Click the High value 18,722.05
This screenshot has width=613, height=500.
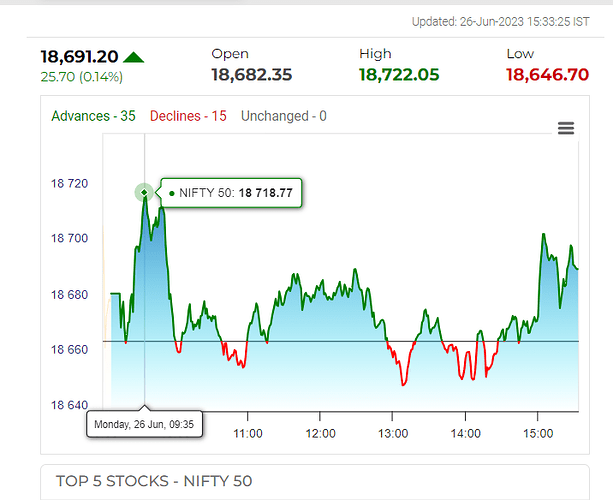(399, 75)
